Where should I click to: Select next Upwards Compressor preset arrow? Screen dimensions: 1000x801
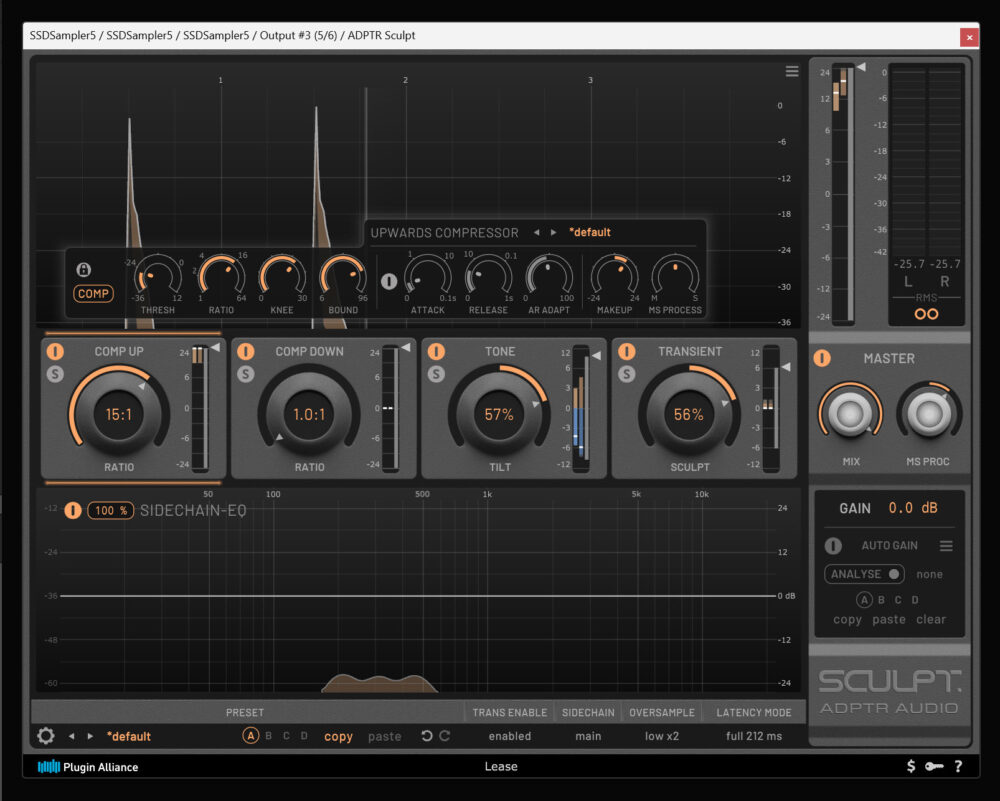point(553,232)
